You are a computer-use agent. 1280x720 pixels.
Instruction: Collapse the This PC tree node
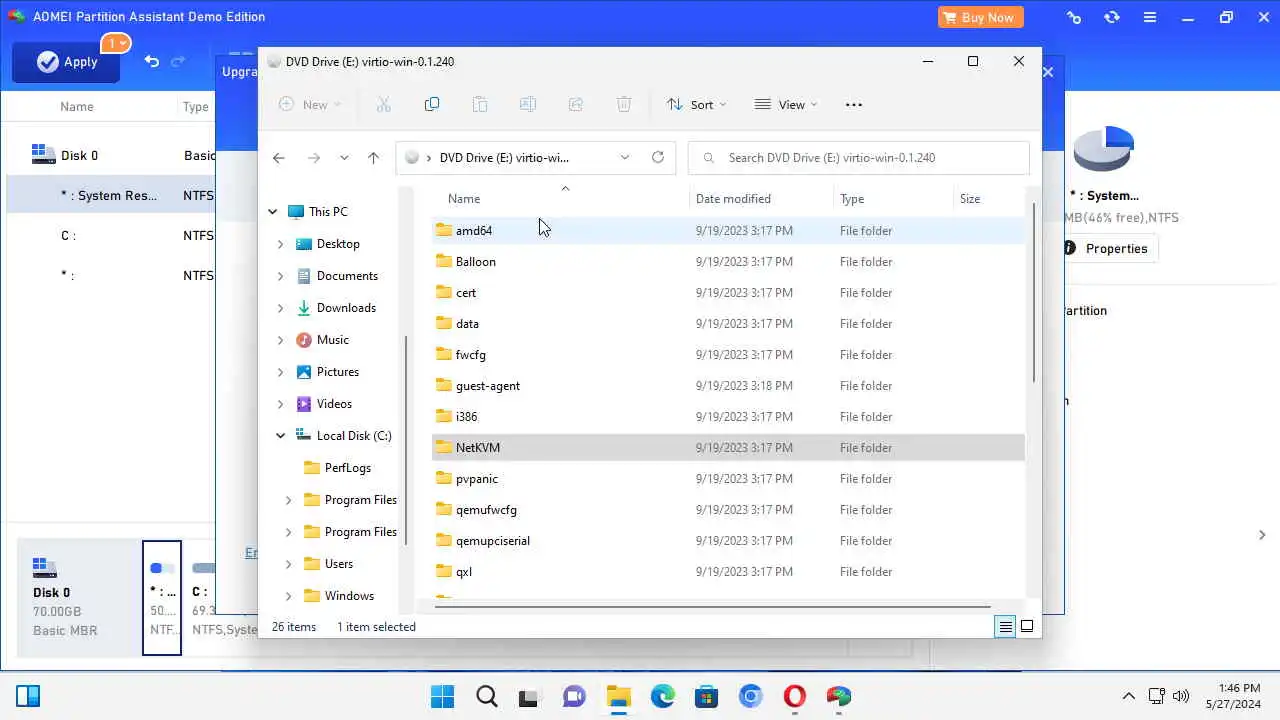272,212
